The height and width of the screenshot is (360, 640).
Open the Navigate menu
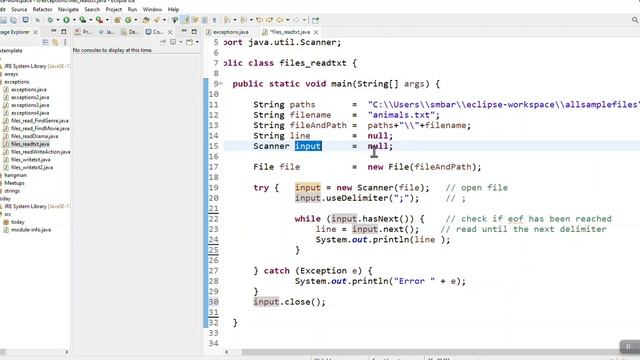[x=68, y=9]
